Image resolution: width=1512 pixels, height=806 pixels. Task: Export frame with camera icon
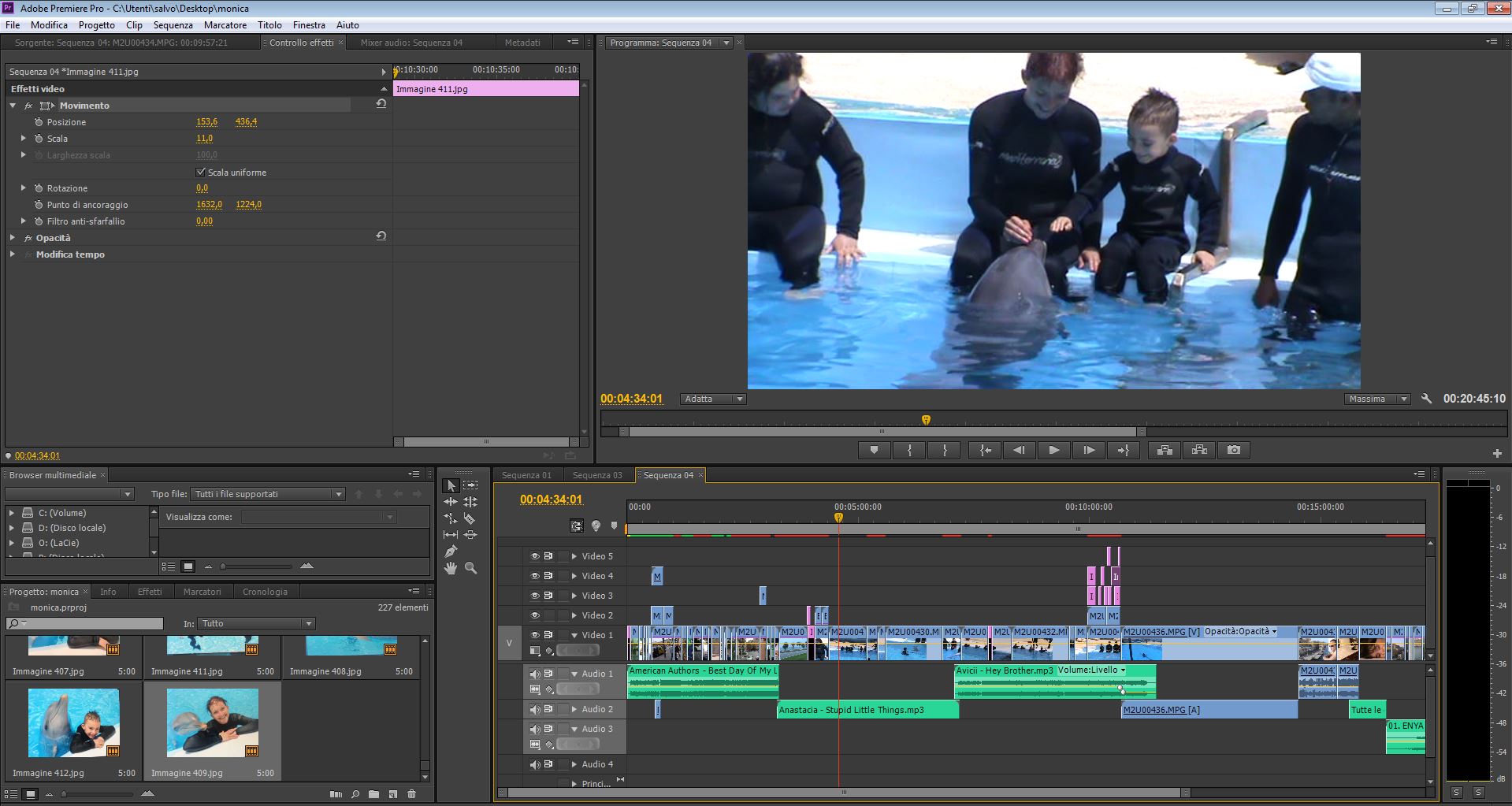pyautogui.click(x=1234, y=450)
